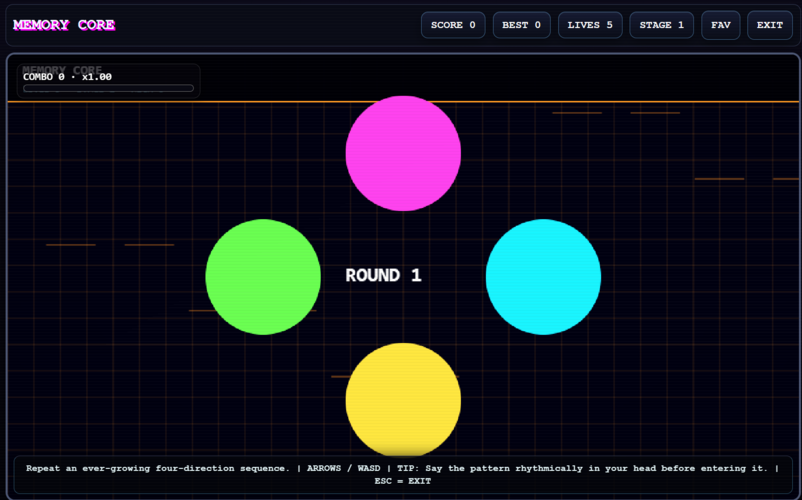
Task: Click the ROUND 1 center label
Action: click(384, 276)
